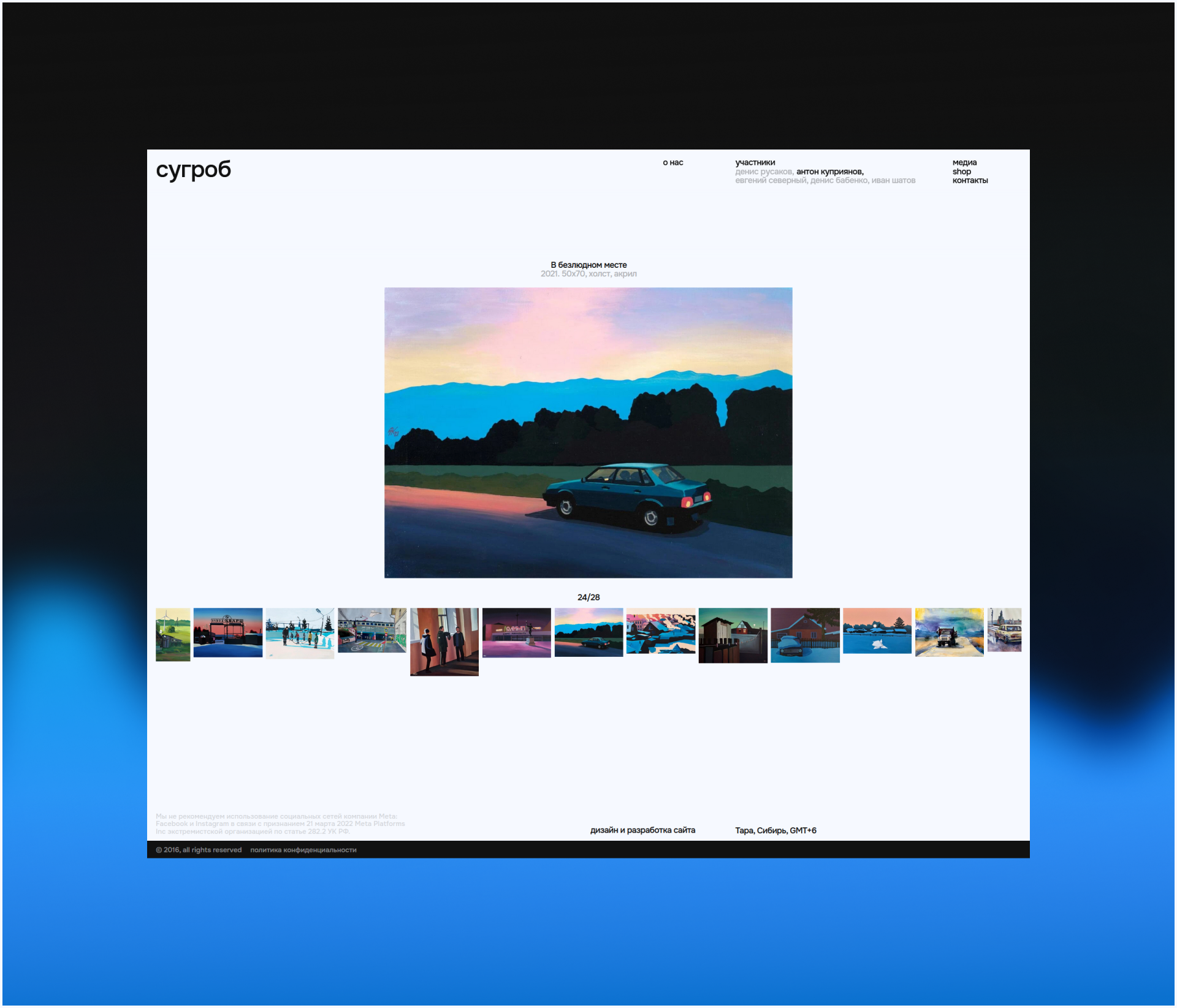1177x1008 pixels.
Task: Click the 'сугроб' site logo
Action: click(193, 170)
